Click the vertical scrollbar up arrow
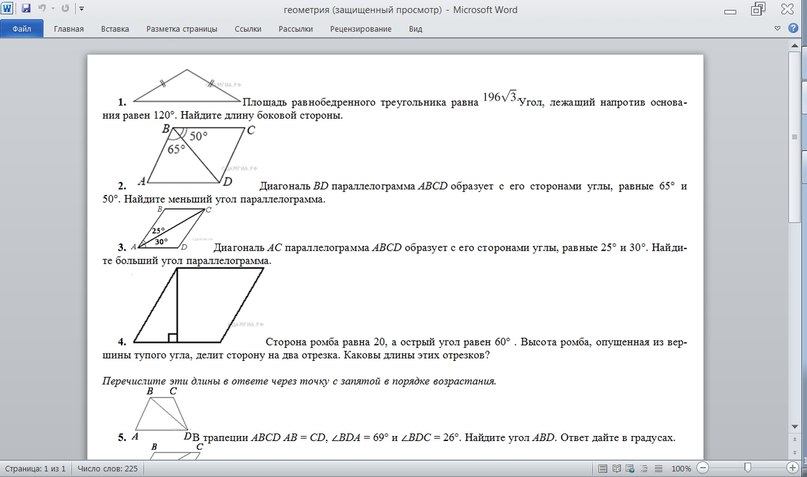The height and width of the screenshot is (477, 807). coord(795,45)
